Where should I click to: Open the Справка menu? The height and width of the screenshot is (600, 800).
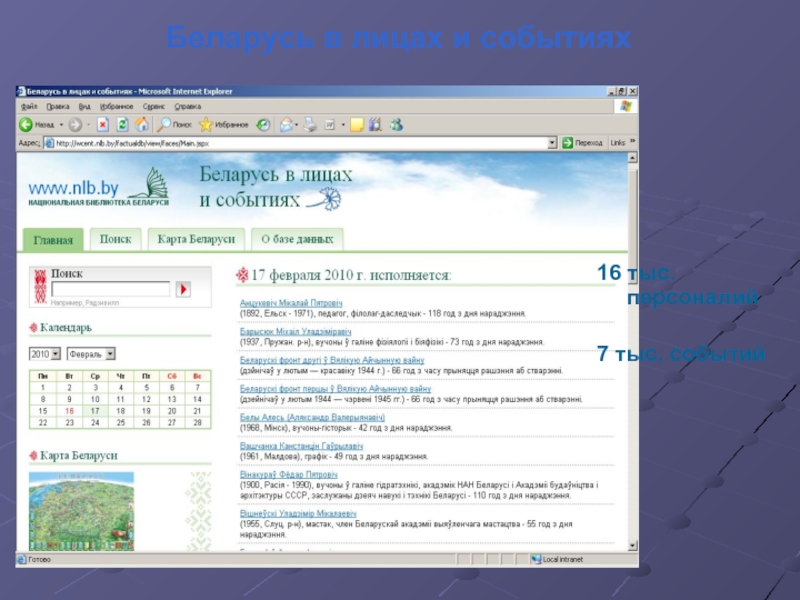[x=188, y=107]
